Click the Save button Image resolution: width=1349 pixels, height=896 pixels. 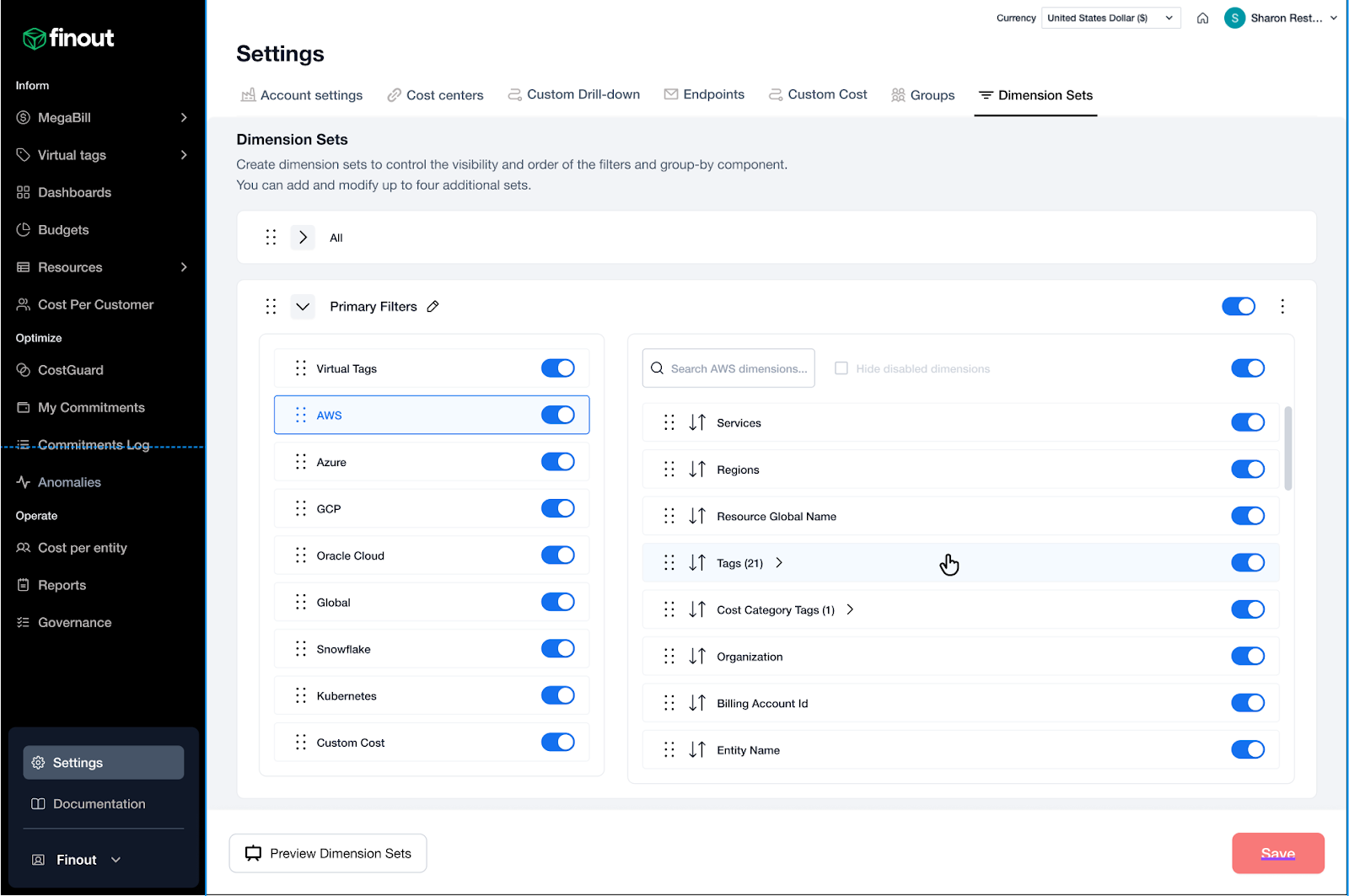pos(1277,853)
